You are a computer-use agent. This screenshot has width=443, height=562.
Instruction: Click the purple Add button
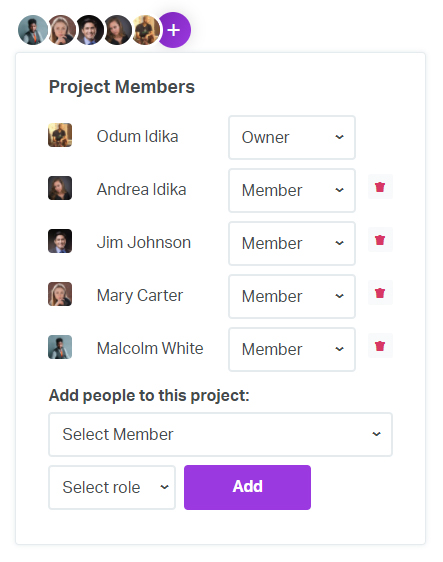247,487
